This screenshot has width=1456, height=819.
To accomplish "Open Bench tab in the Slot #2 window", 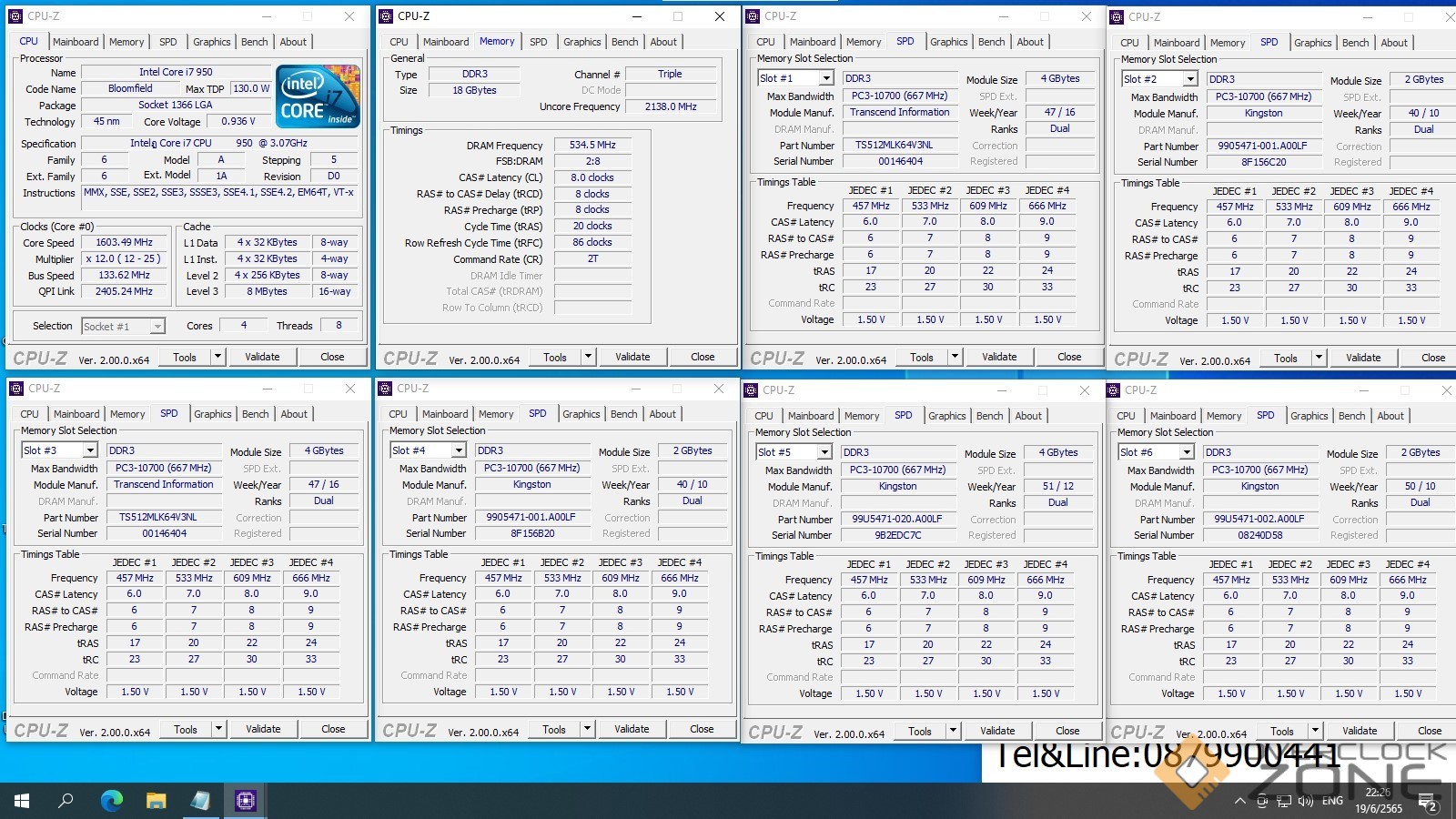I will (x=1355, y=43).
